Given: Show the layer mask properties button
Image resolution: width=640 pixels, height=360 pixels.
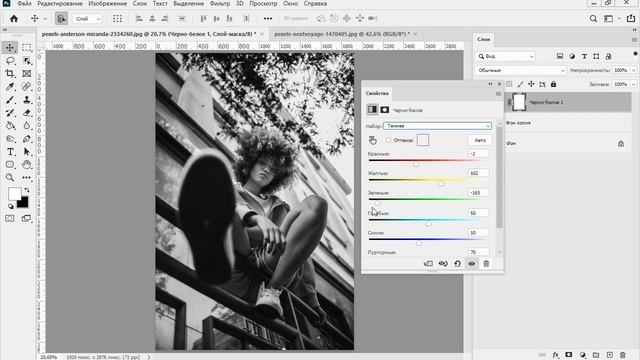Looking at the screenshot, I should coord(384,110).
